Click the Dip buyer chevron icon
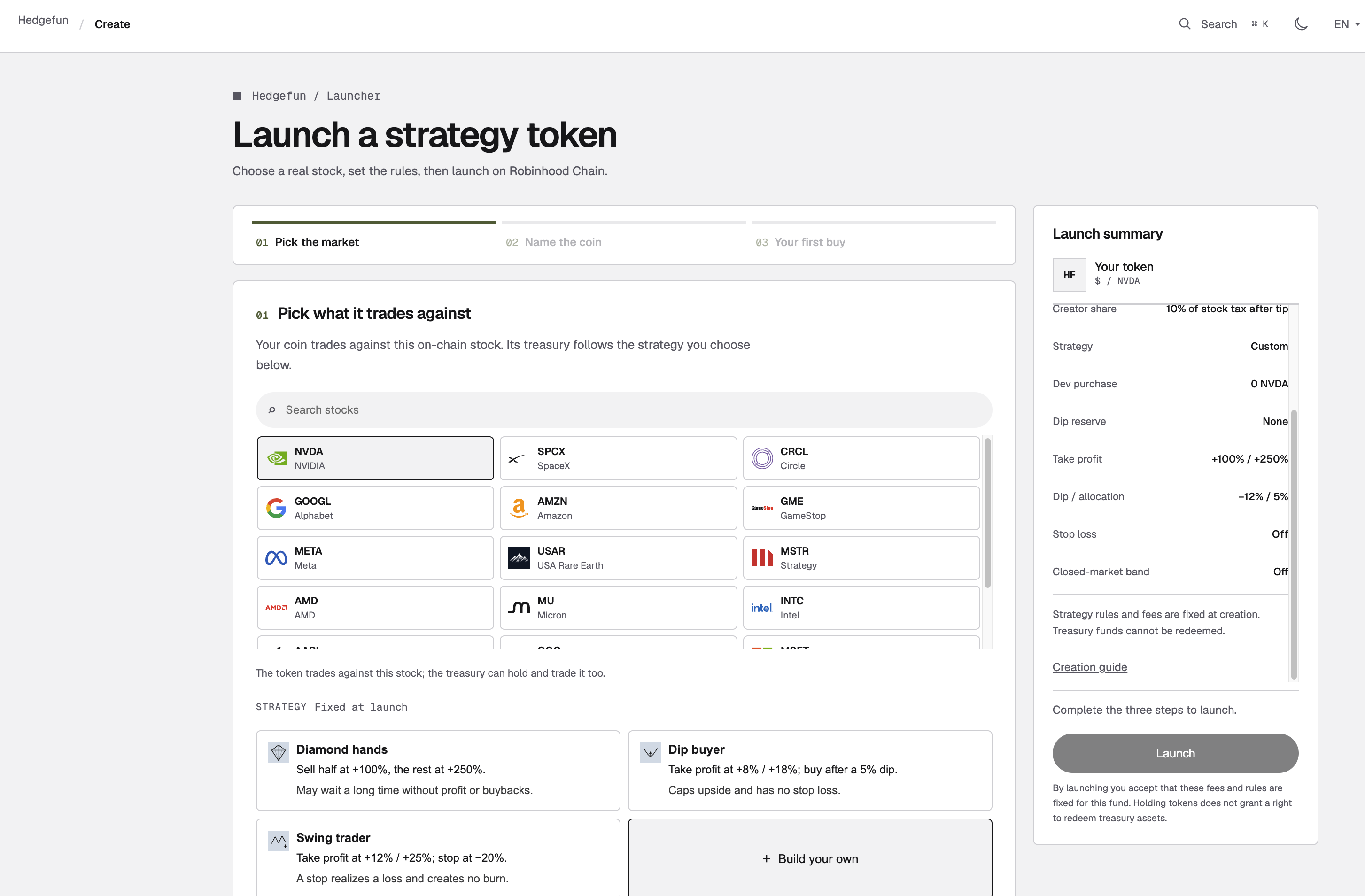This screenshot has height=896, width=1365. click(x=651, y=753)
